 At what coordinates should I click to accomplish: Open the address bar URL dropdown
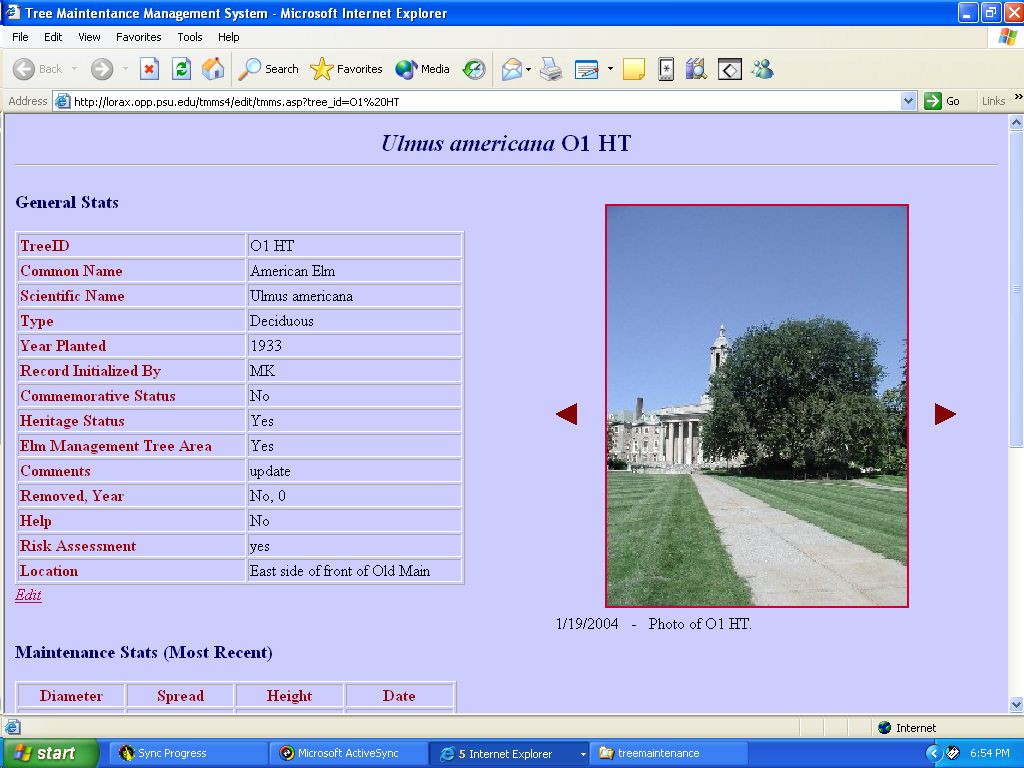point(908,101)
